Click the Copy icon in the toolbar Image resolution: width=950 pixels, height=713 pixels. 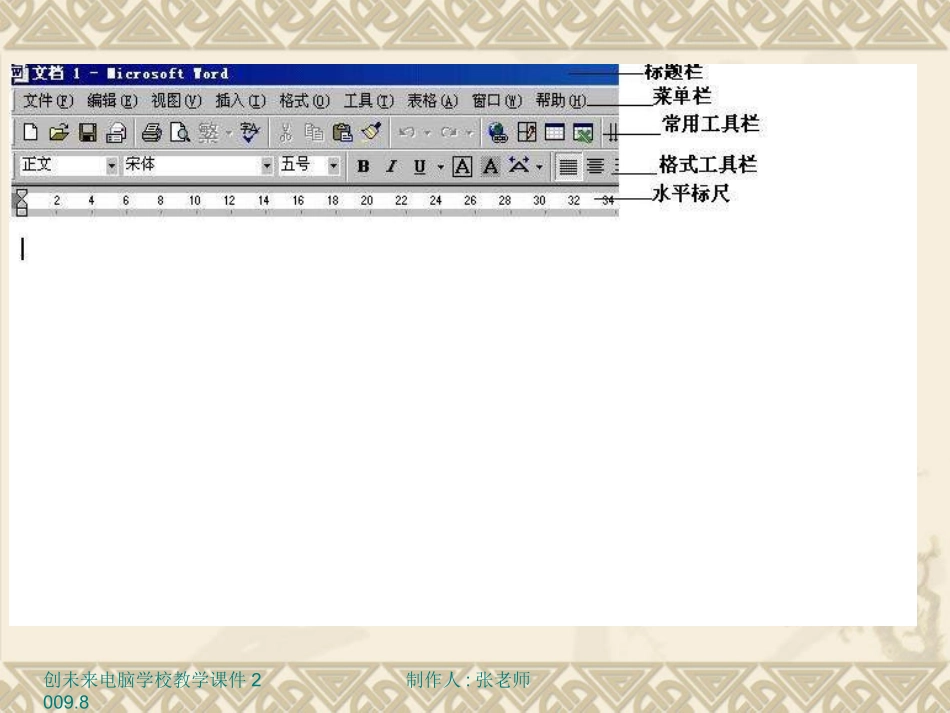tap(313, 132)
